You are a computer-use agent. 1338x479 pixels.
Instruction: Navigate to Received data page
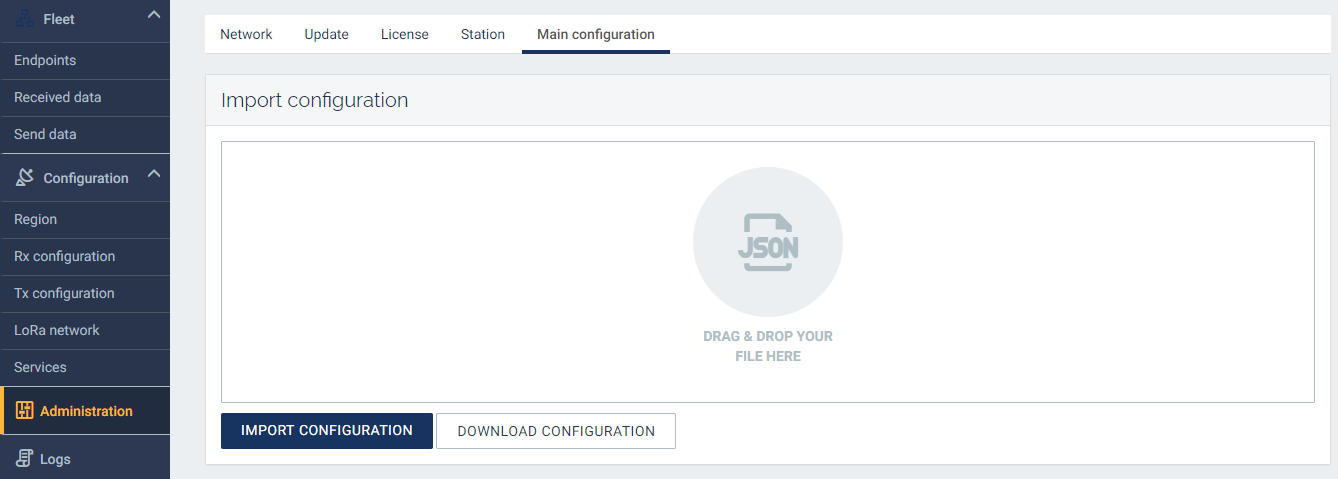57,97
